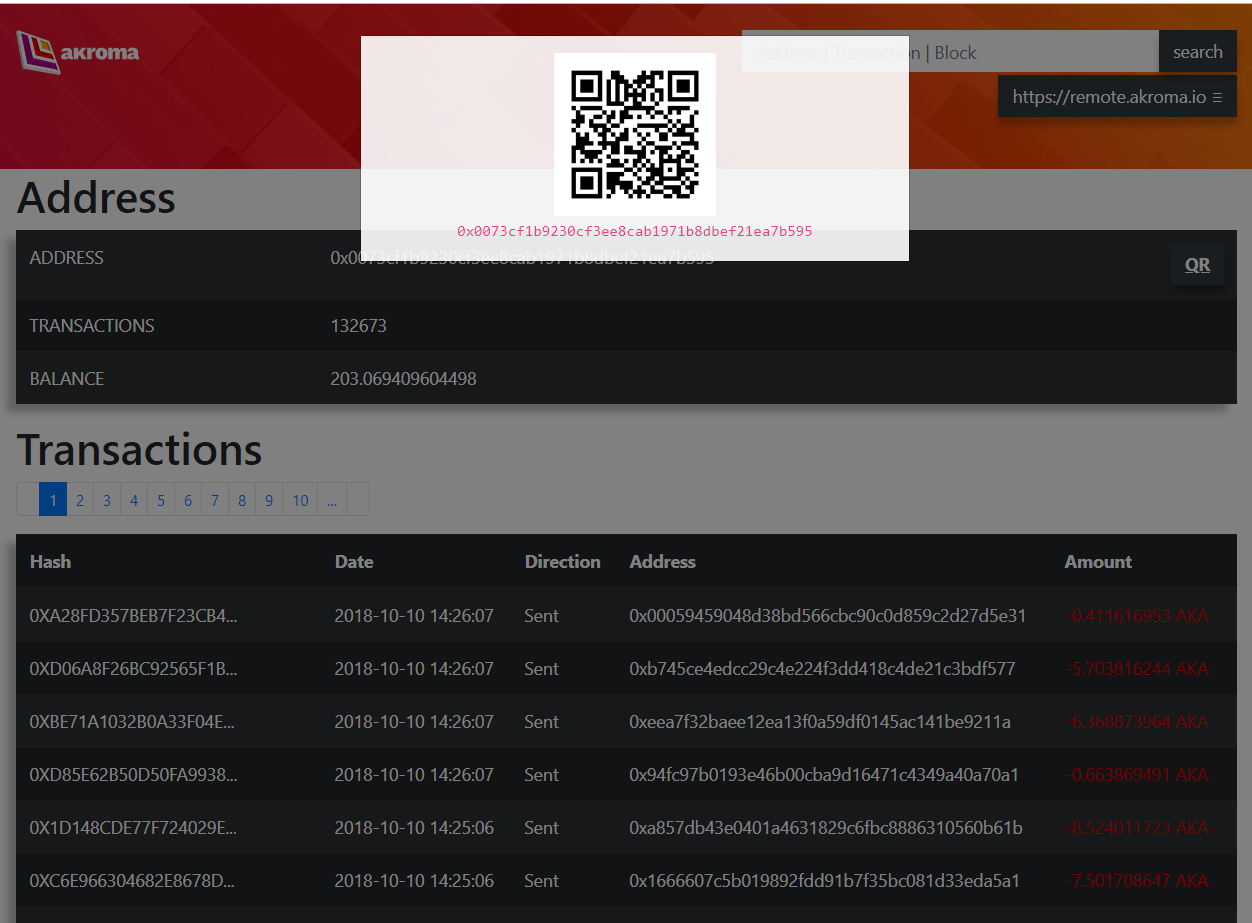Open transaction hash 0X1D148CDE77F724029E

[133, 828]
